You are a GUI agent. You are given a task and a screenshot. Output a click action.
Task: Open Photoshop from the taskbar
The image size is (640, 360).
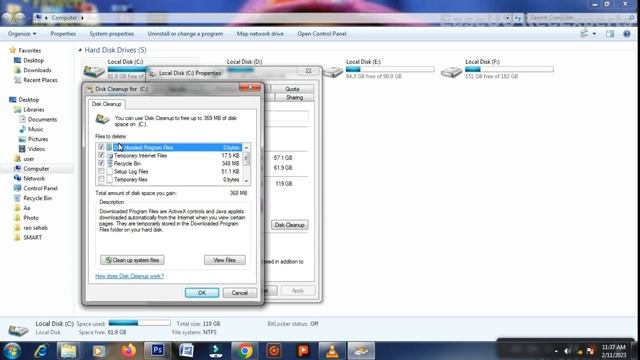pos(158,350)
